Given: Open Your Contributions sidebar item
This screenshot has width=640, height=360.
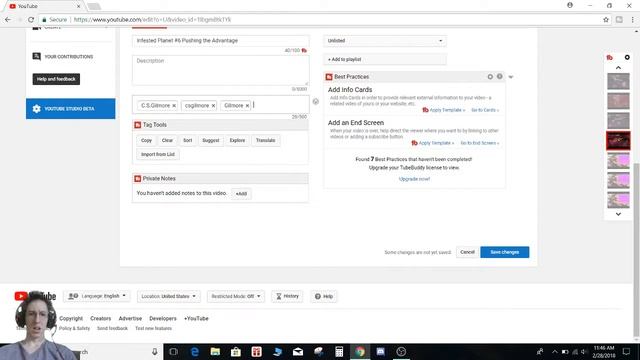Looking at the screenshot, I should coord(63,56).
